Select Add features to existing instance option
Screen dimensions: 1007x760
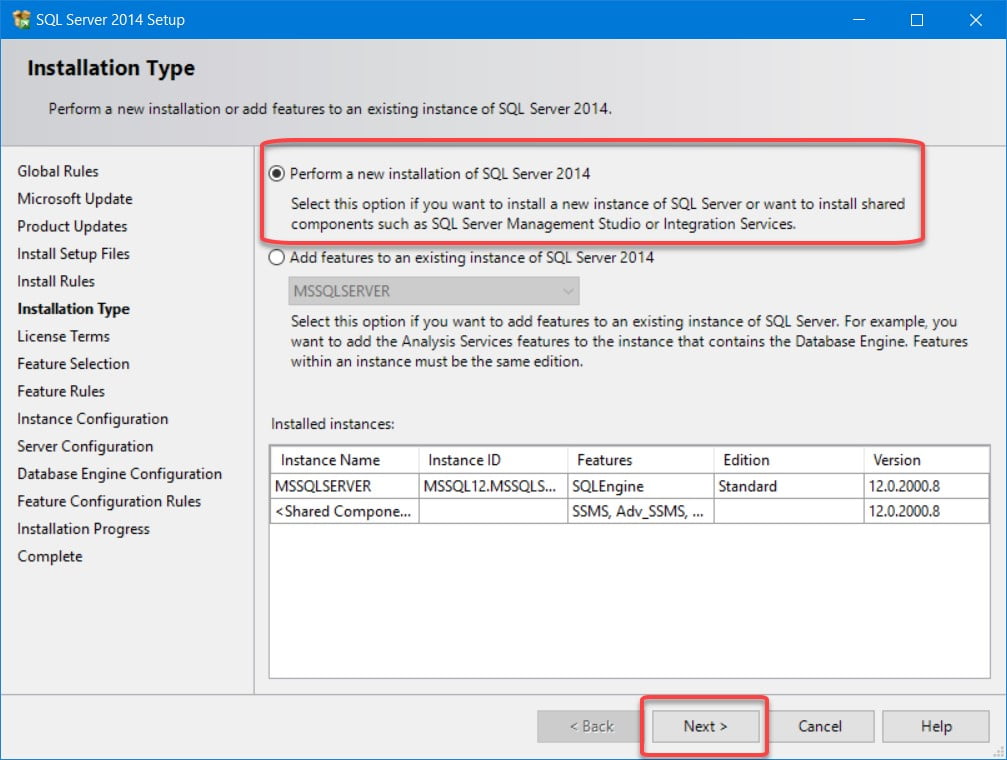[x=277, y=258]
